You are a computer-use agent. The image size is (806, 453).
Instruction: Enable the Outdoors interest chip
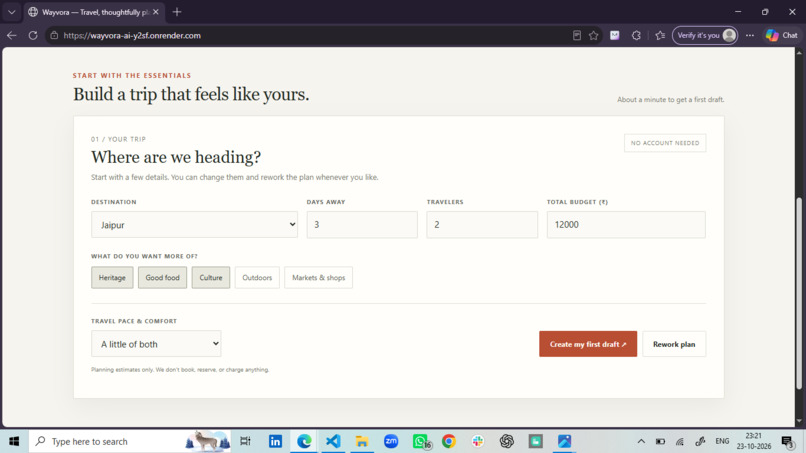(x=257, y=278)
